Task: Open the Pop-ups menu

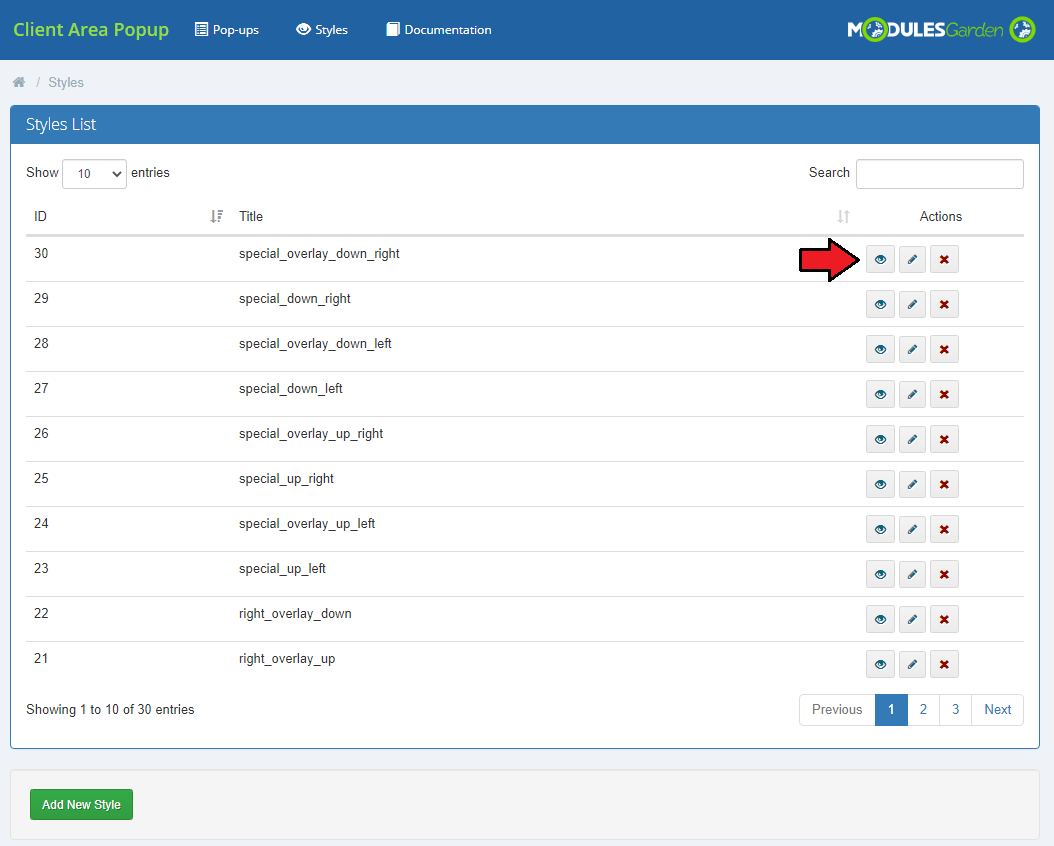Action: [227, 30]
